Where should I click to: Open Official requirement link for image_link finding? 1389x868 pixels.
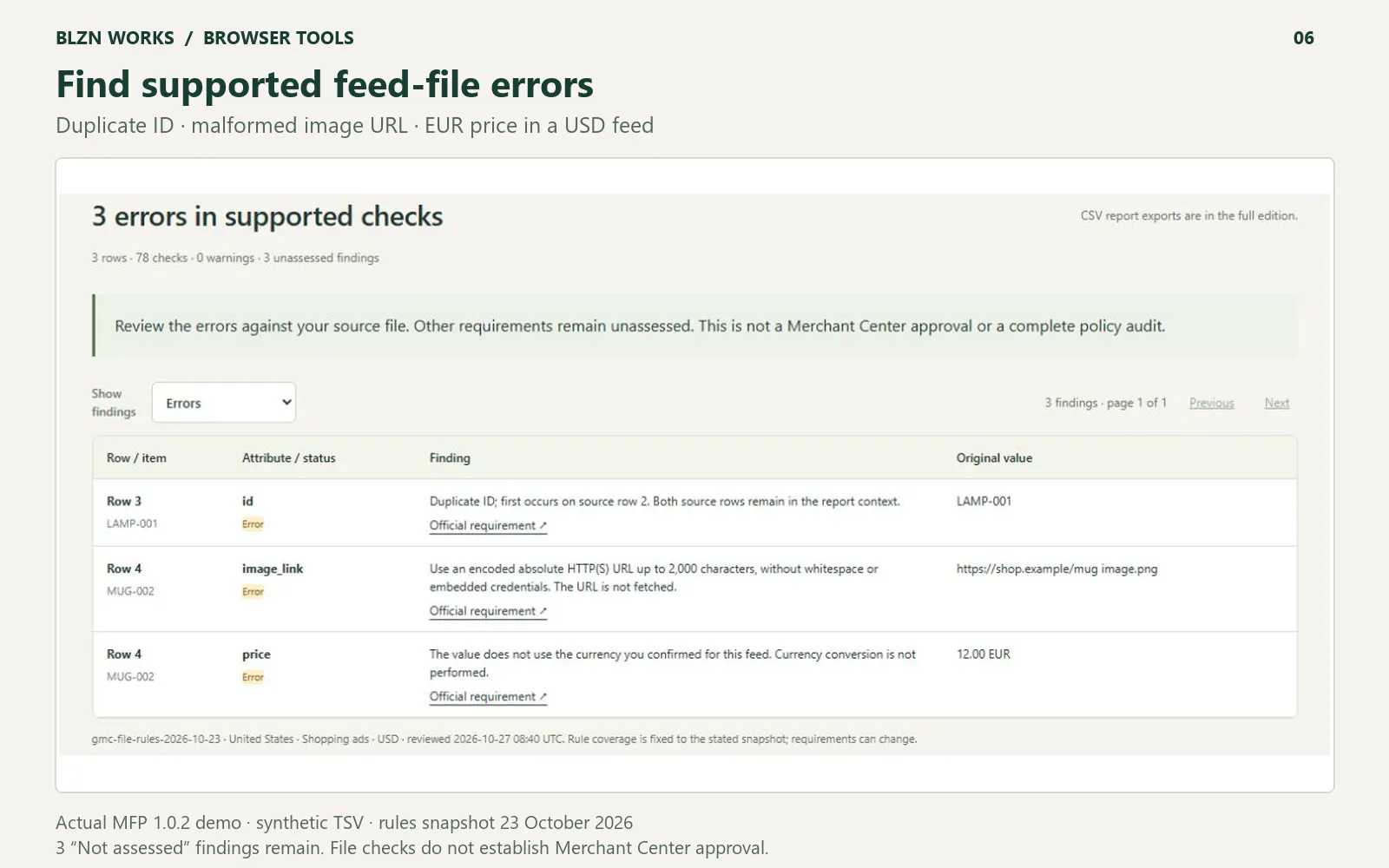coord(488,611)
